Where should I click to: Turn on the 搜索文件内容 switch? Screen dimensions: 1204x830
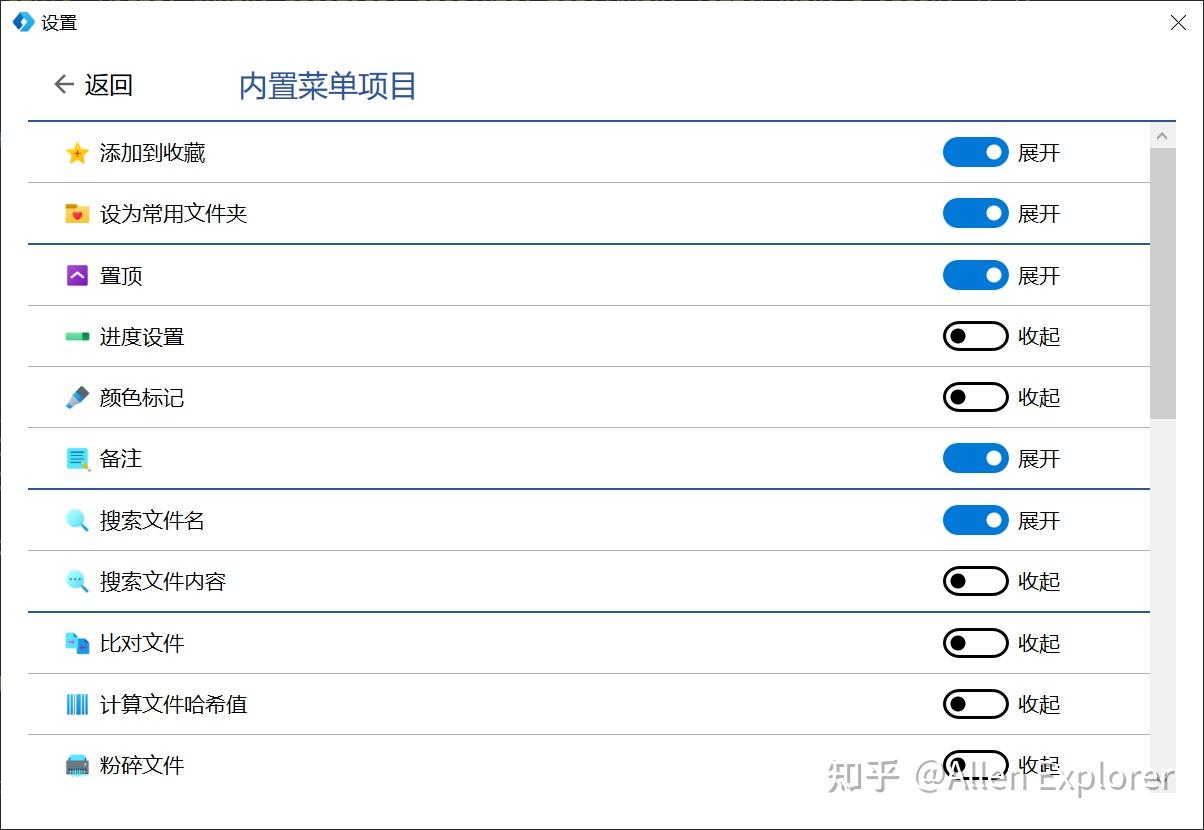click(x=975, y=581)
